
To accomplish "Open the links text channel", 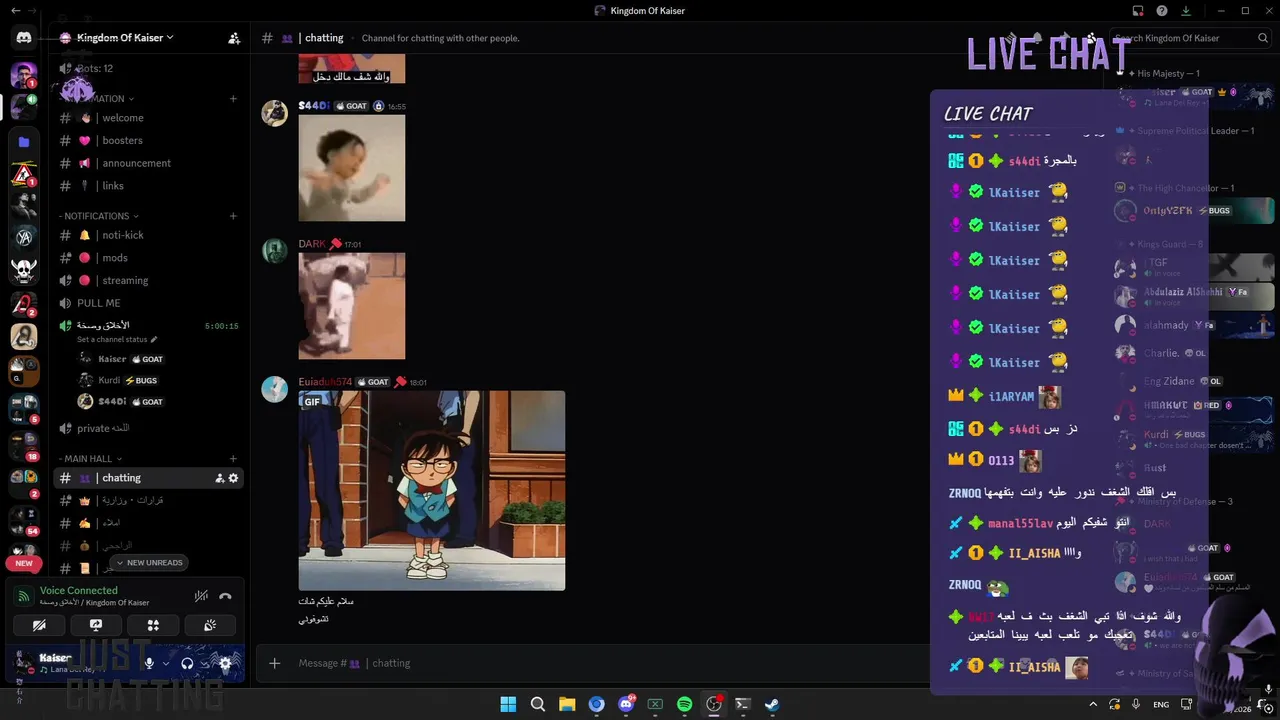I will point(150,186).
